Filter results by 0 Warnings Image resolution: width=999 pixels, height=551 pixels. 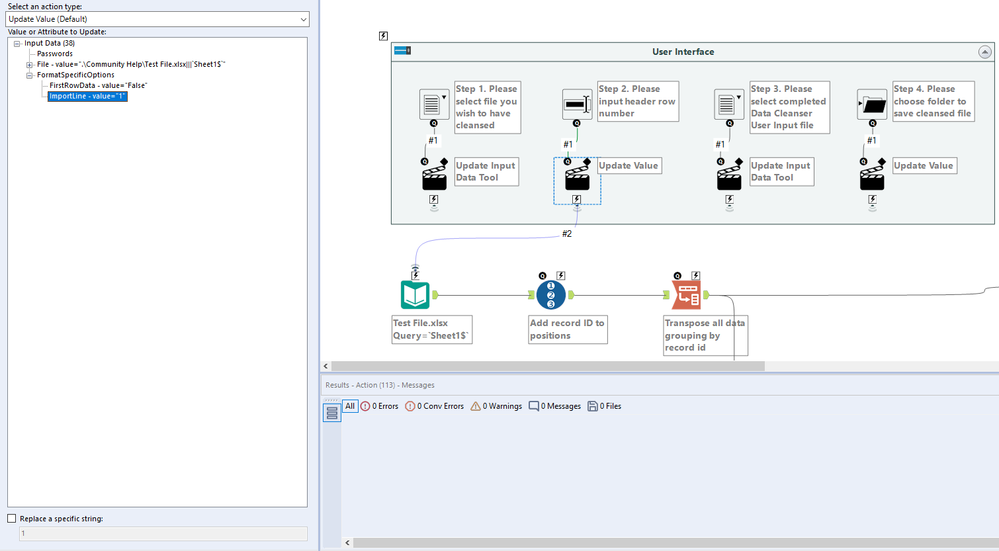point(496,406)
